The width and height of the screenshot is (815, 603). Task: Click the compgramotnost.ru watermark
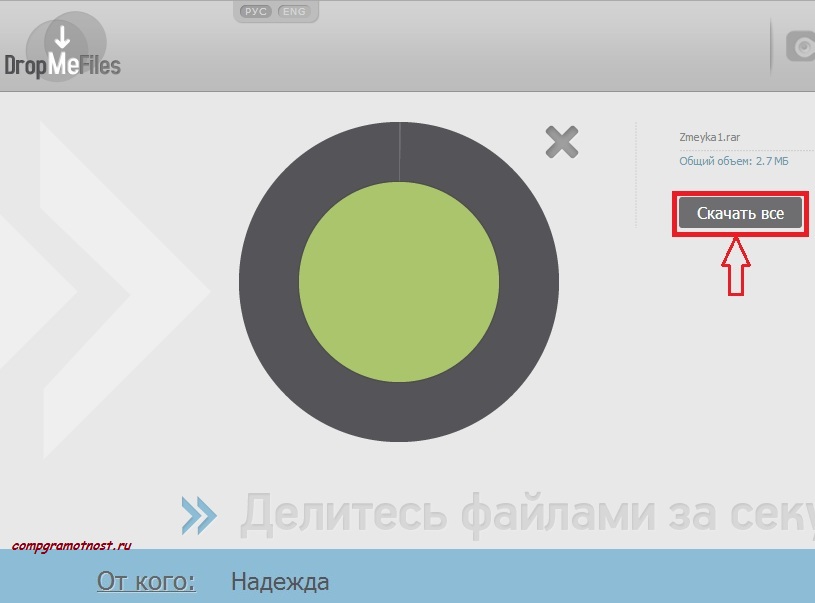point(72,547)
